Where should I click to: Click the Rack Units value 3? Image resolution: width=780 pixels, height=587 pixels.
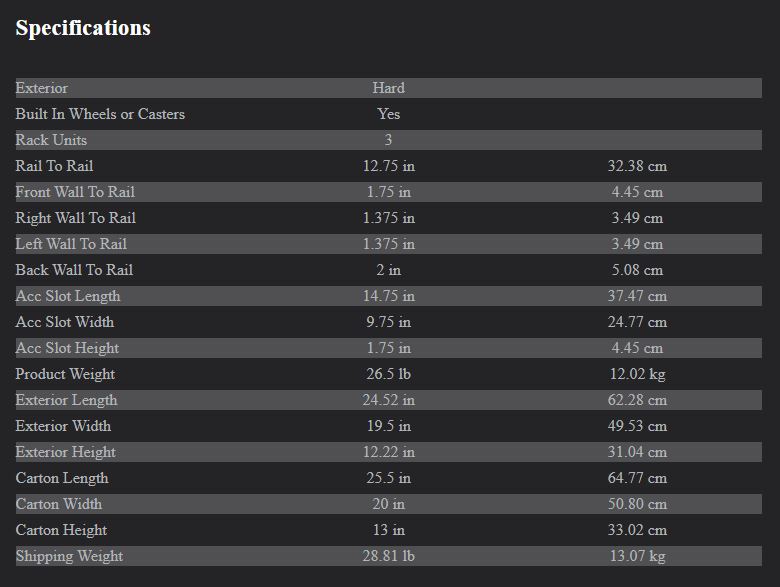point(389,140)
